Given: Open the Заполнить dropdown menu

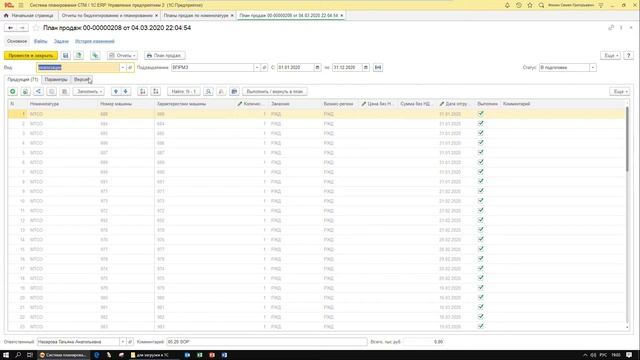Looking at the screenshot, I should (x=88, y=91).
